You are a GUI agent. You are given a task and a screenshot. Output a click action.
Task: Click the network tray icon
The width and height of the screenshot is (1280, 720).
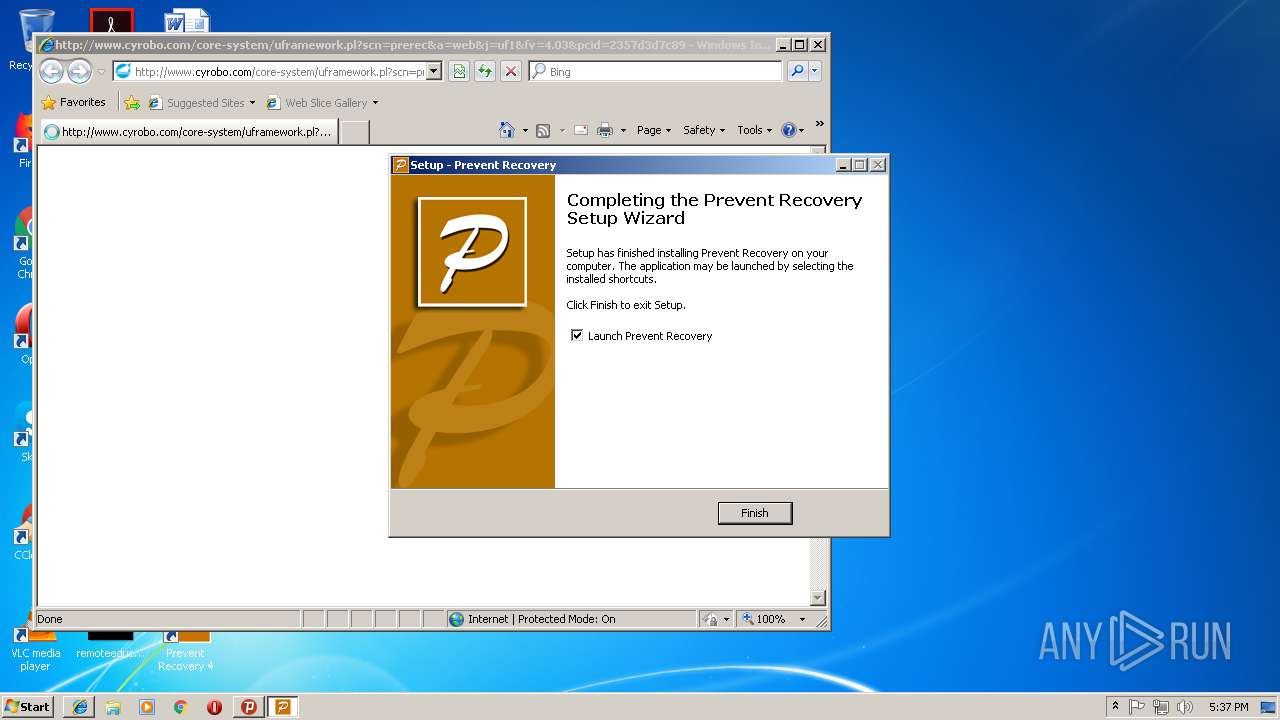point(1161,707)
